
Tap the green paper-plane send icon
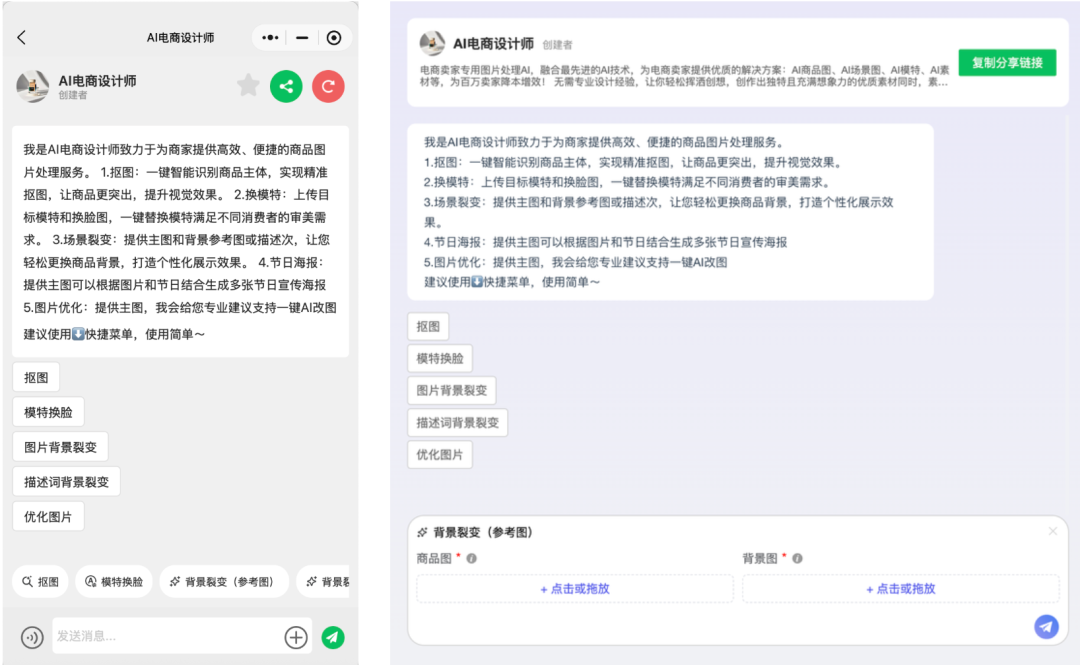click(333, 637)
